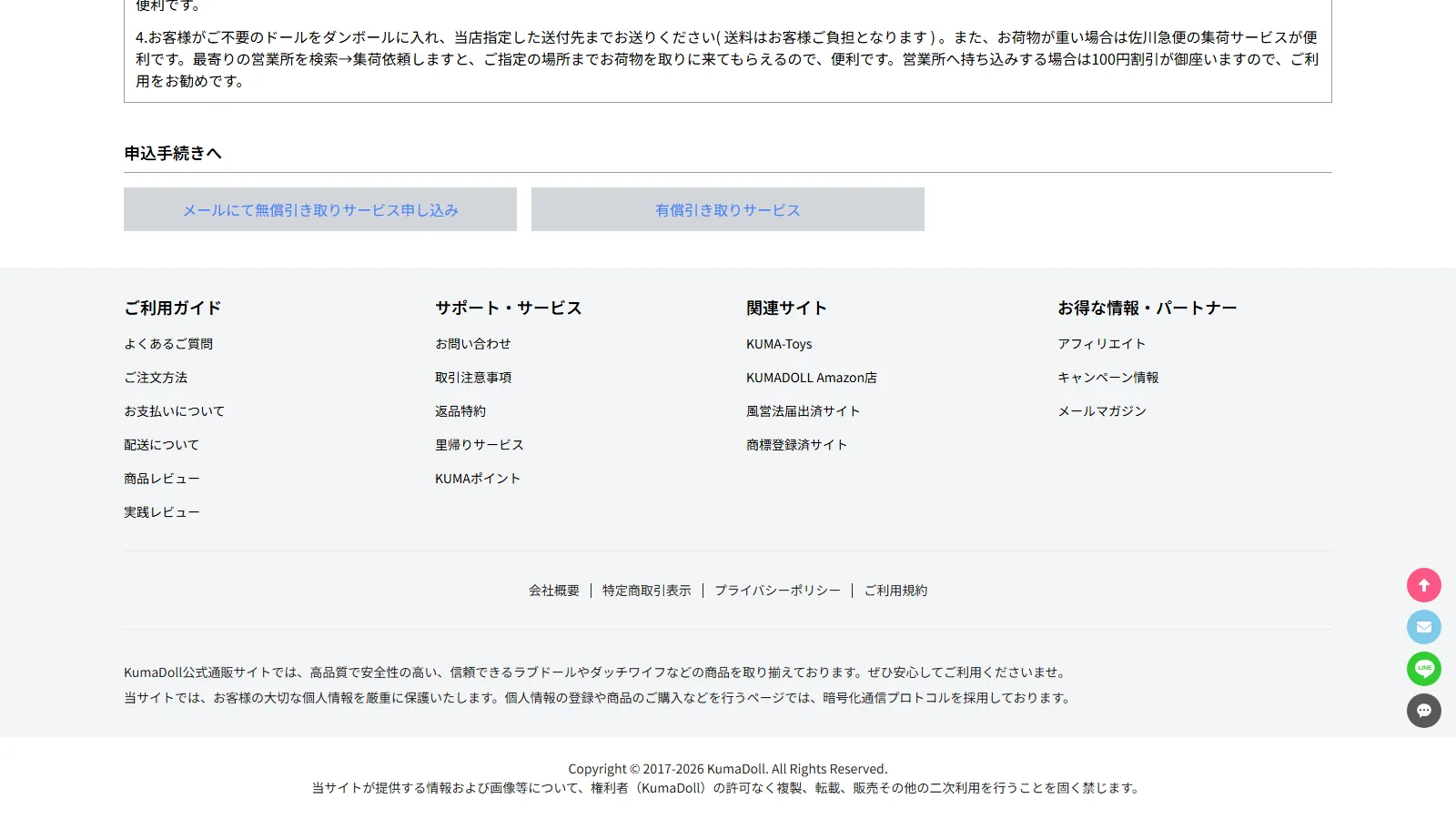The width and height of the screenshot is (1456, 819).
Task: Open ご注文方法 link
Action: click(x=156, y=378)
